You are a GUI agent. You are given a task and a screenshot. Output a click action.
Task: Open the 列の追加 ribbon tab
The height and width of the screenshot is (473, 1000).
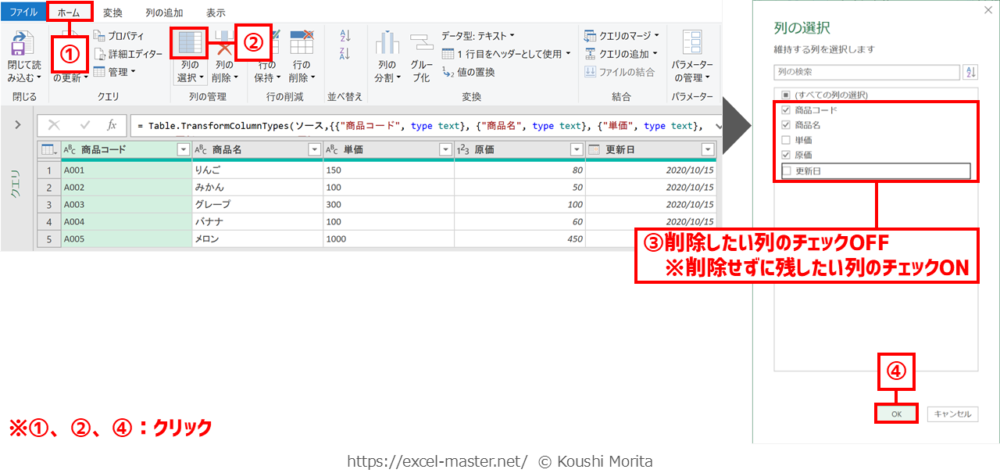(162, 13)
